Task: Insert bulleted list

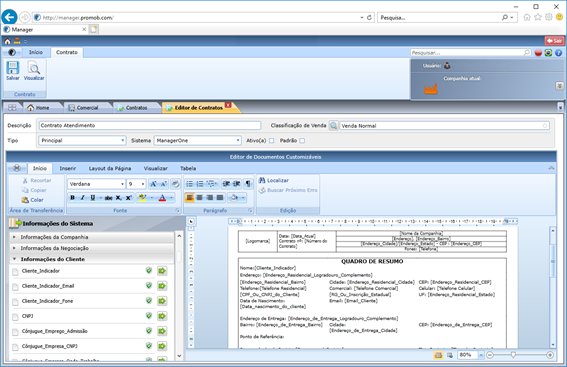Action: (x=189, y=184)
